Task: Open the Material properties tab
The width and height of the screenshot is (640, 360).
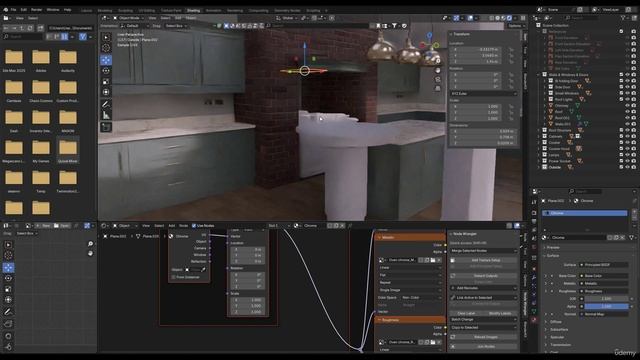Action: [534, 320]
